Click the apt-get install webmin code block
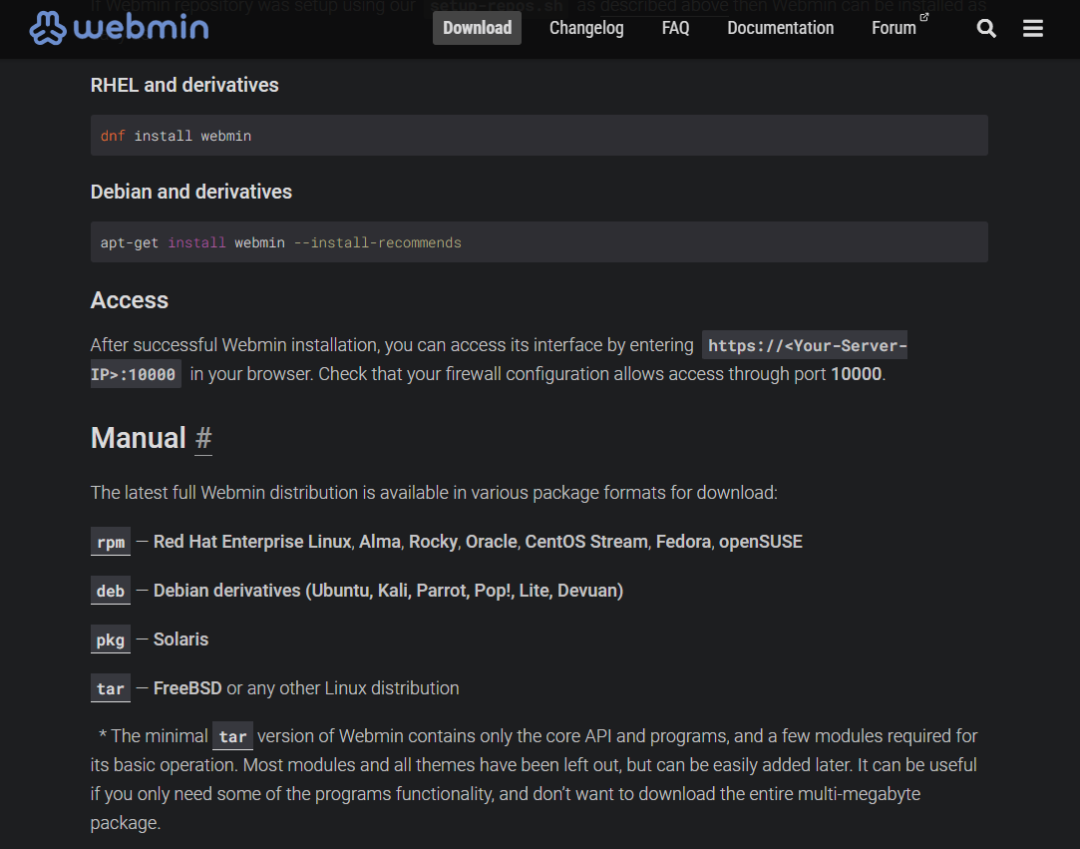Image resolution: width=1080 pixels, height=849 pixels. pos(539,242)
